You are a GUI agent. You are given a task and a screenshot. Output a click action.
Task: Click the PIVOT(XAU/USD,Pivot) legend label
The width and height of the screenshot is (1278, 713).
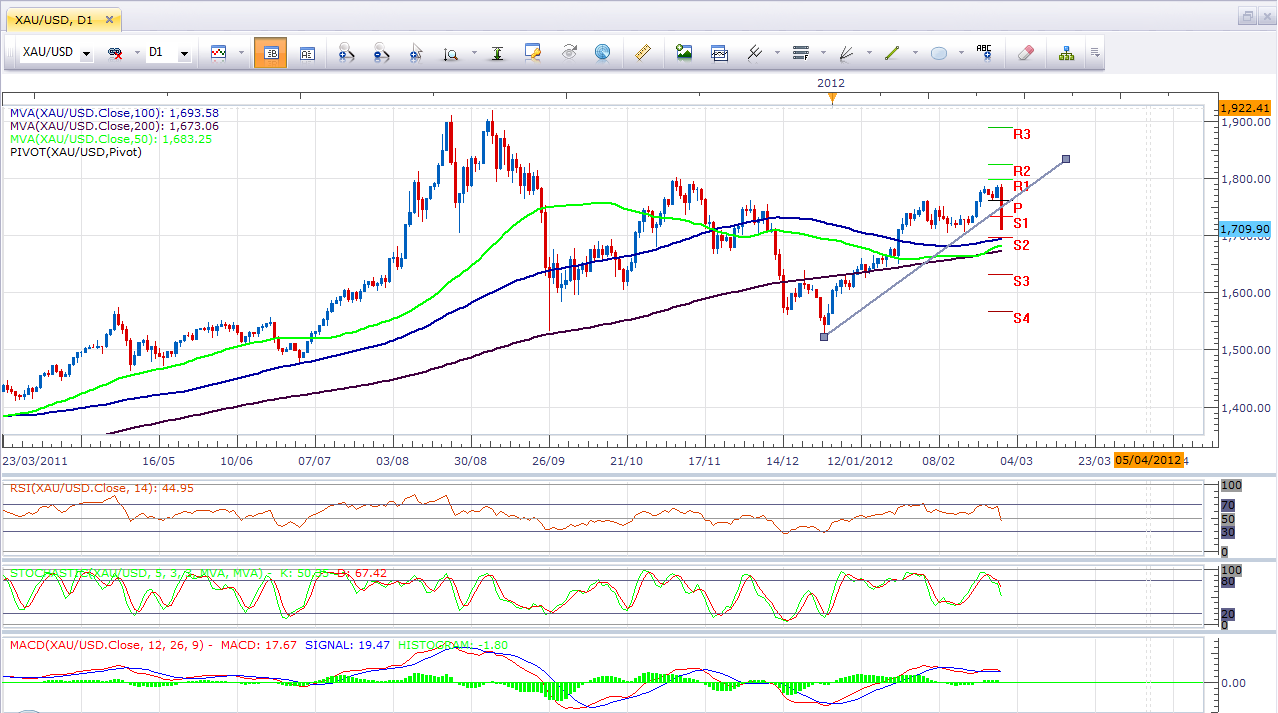coord(75,152)
